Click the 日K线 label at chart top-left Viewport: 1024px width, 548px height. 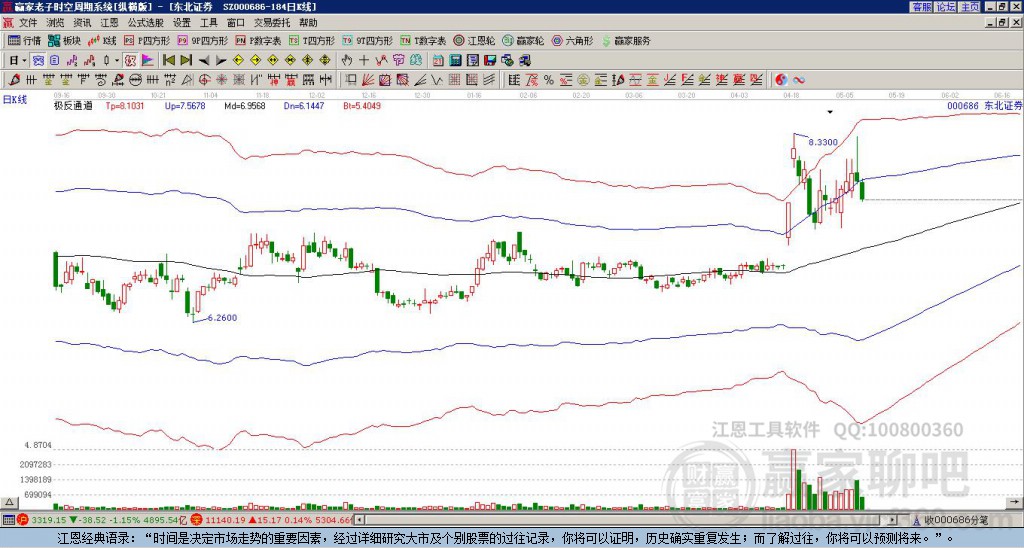pos(15,100)
